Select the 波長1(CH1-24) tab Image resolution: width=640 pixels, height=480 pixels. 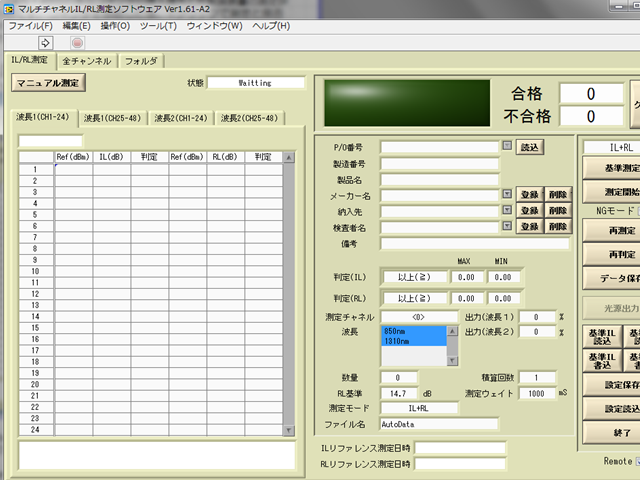coord(42,117)
